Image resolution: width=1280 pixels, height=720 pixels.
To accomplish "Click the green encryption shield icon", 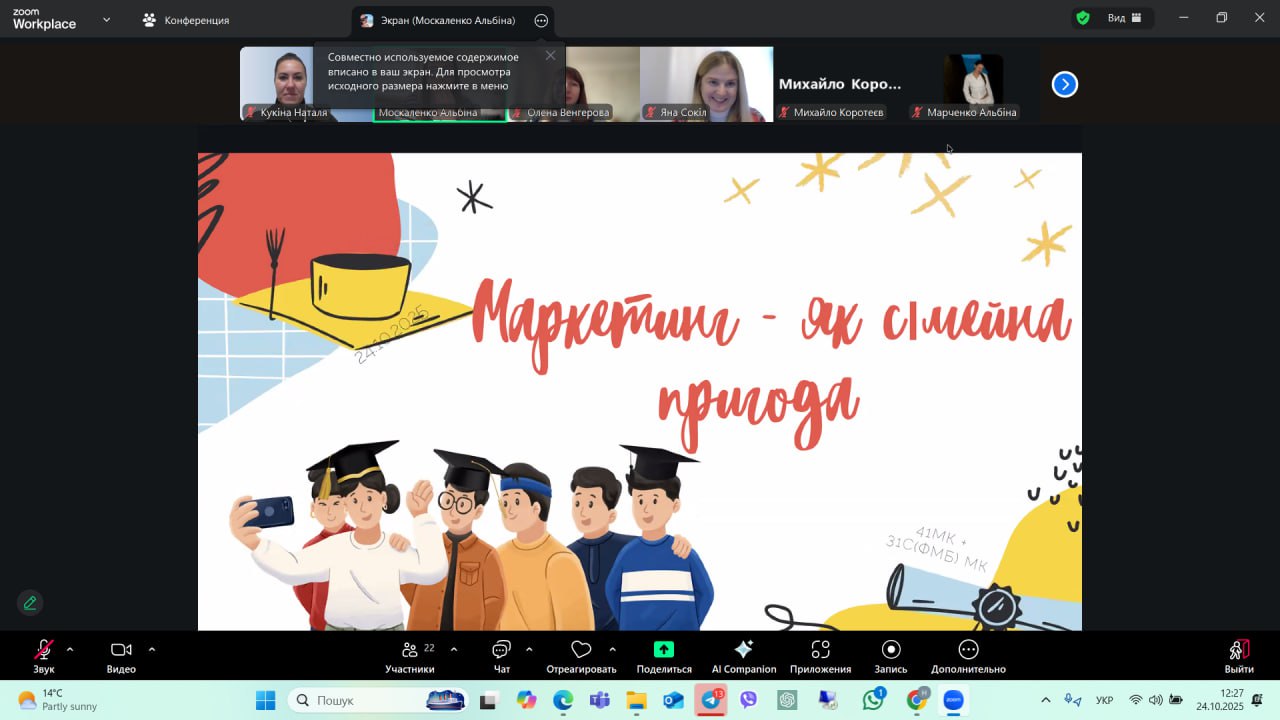I will click(x=1082, y=18).
